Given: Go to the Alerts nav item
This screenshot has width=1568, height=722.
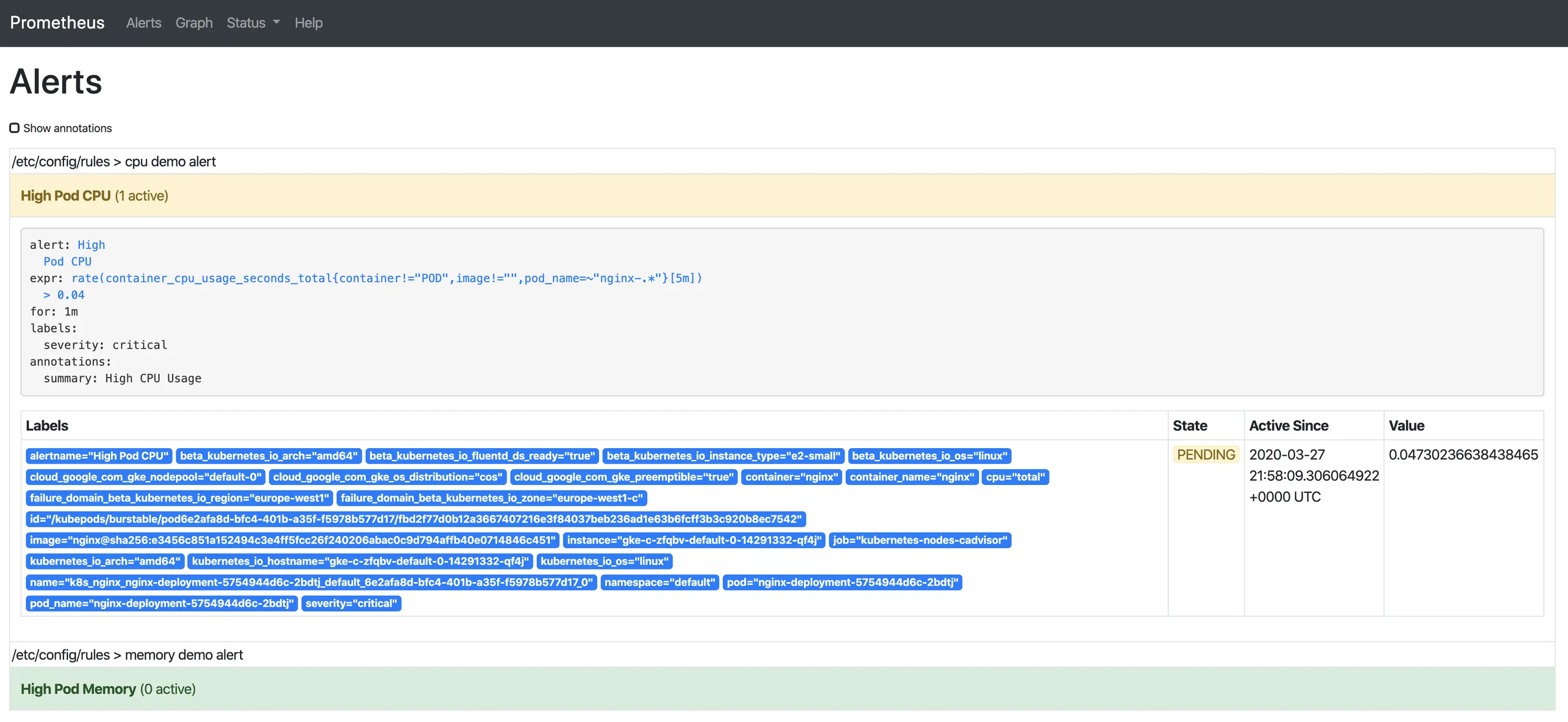Looking at the screenshot, I should coord(144,23).
